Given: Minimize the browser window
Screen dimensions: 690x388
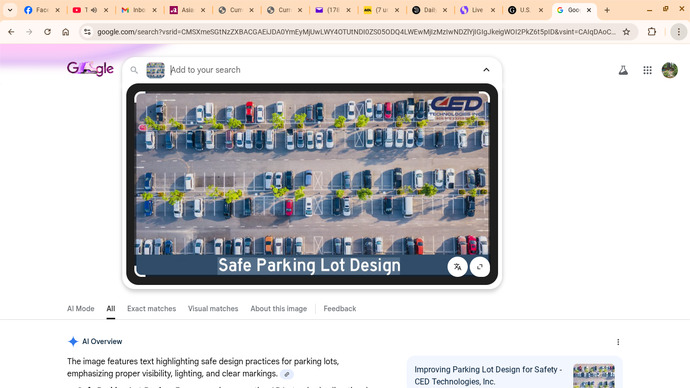Looking at the screenshot, I should (x=649, y=10).
